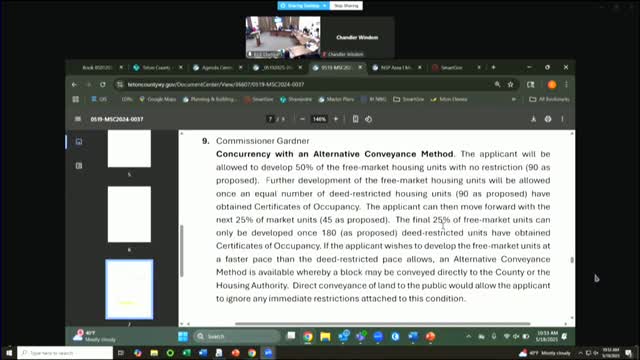Screen dimensions: 640x360
Task: Click the PDF horizontal scrollbar
Action: click(382, 324)
